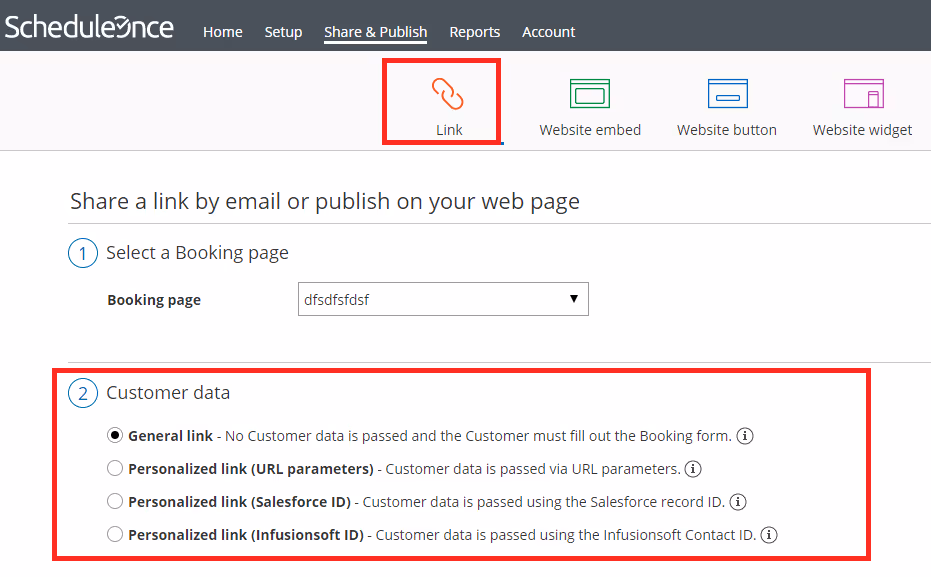Select the General link radio button
931x577 pixels.
115,436
